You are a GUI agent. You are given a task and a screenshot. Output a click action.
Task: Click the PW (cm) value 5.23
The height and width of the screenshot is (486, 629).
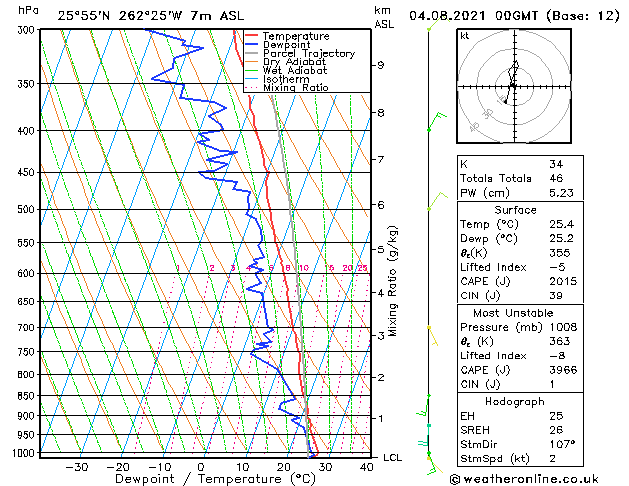click(562, 194)
